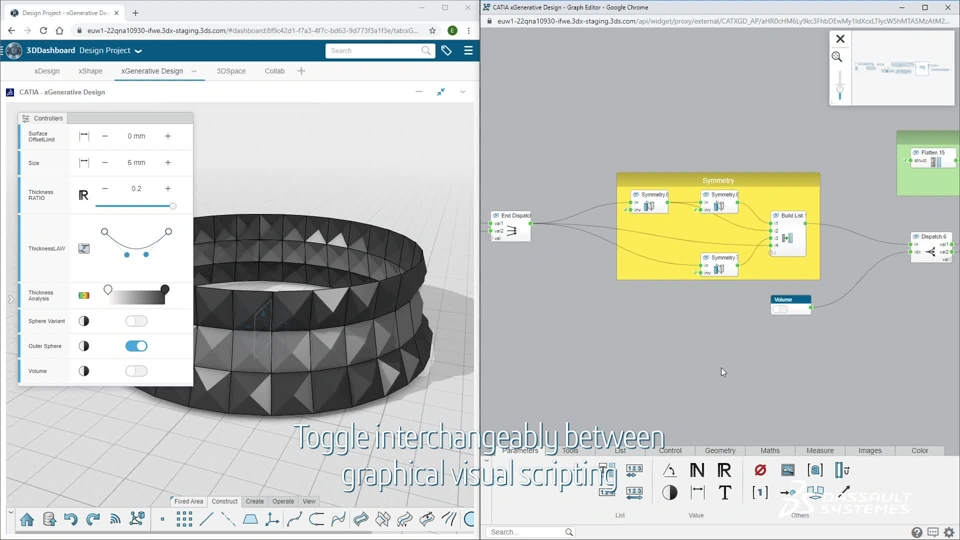Adjust the Thickness RATIO slider handle
Viewport: 960px width, 540px height.
pos(173,206)
